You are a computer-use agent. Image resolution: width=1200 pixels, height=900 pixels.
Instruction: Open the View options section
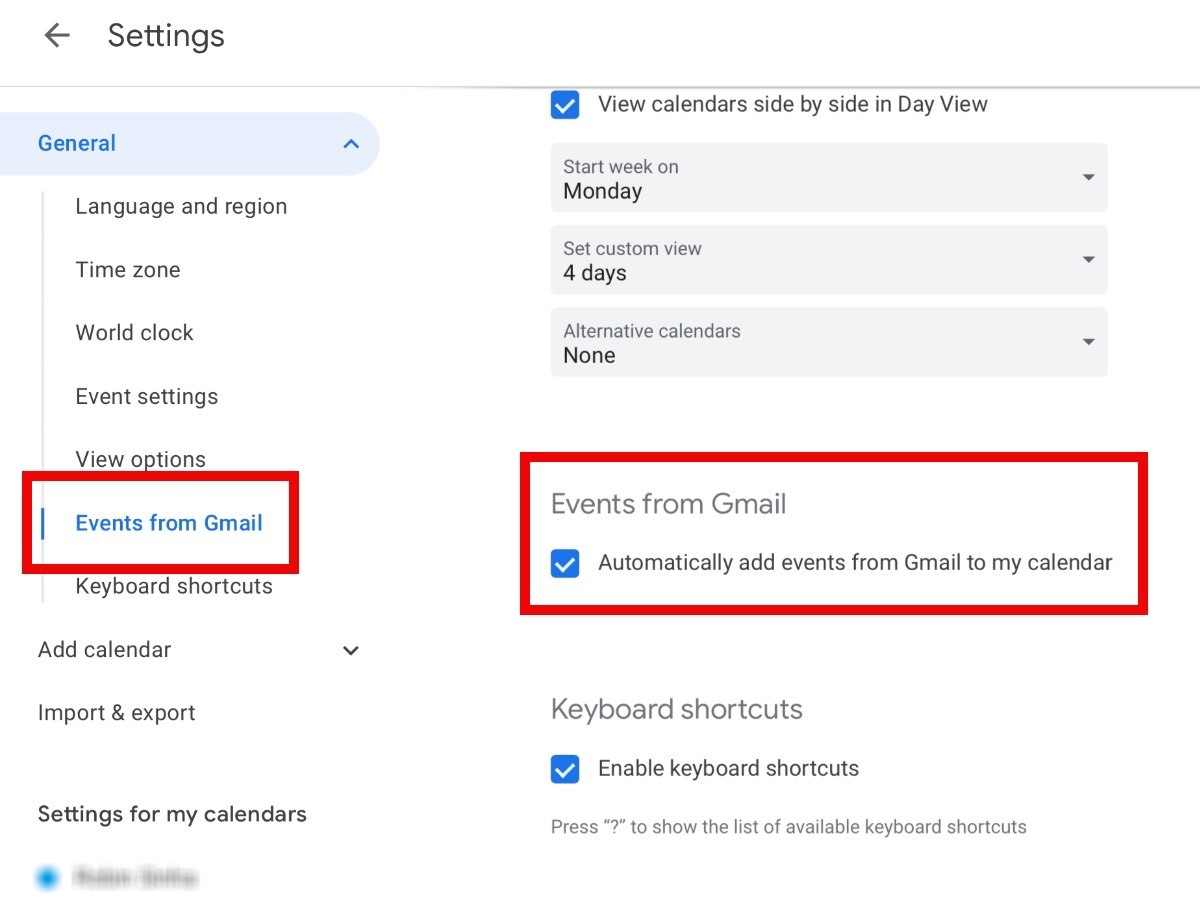tap(140, 459)
